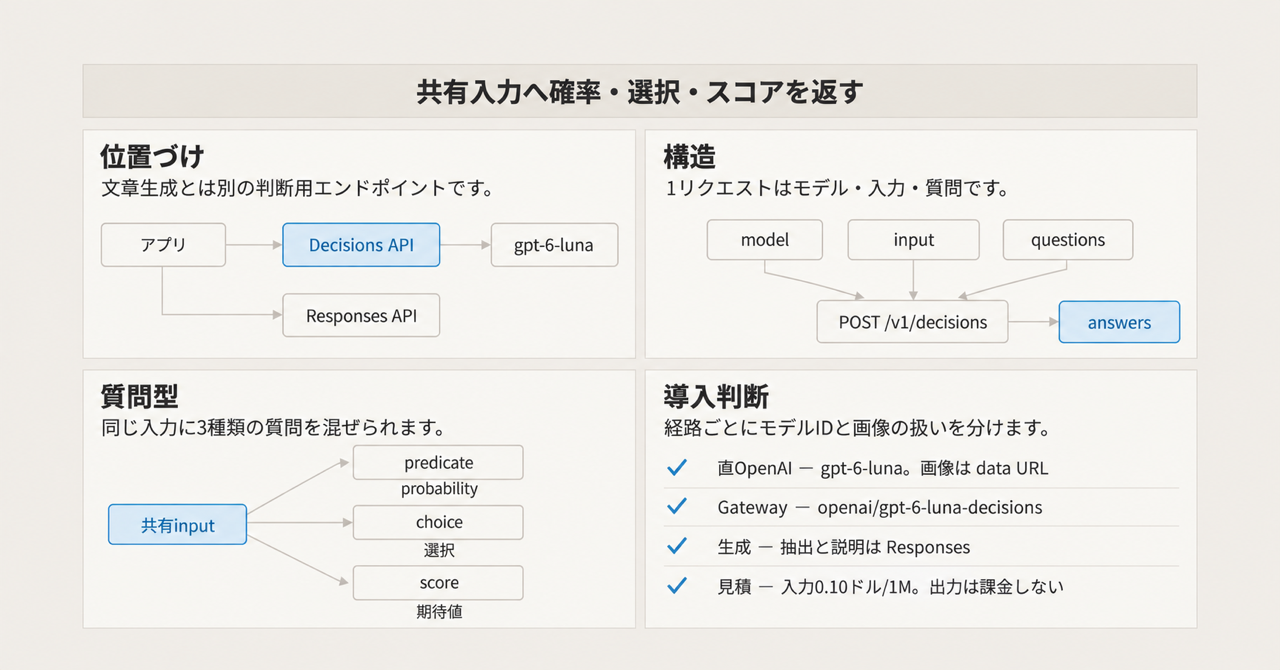Click text Gateway — openai/gpt-6-luna-decisions

[880, 508]
